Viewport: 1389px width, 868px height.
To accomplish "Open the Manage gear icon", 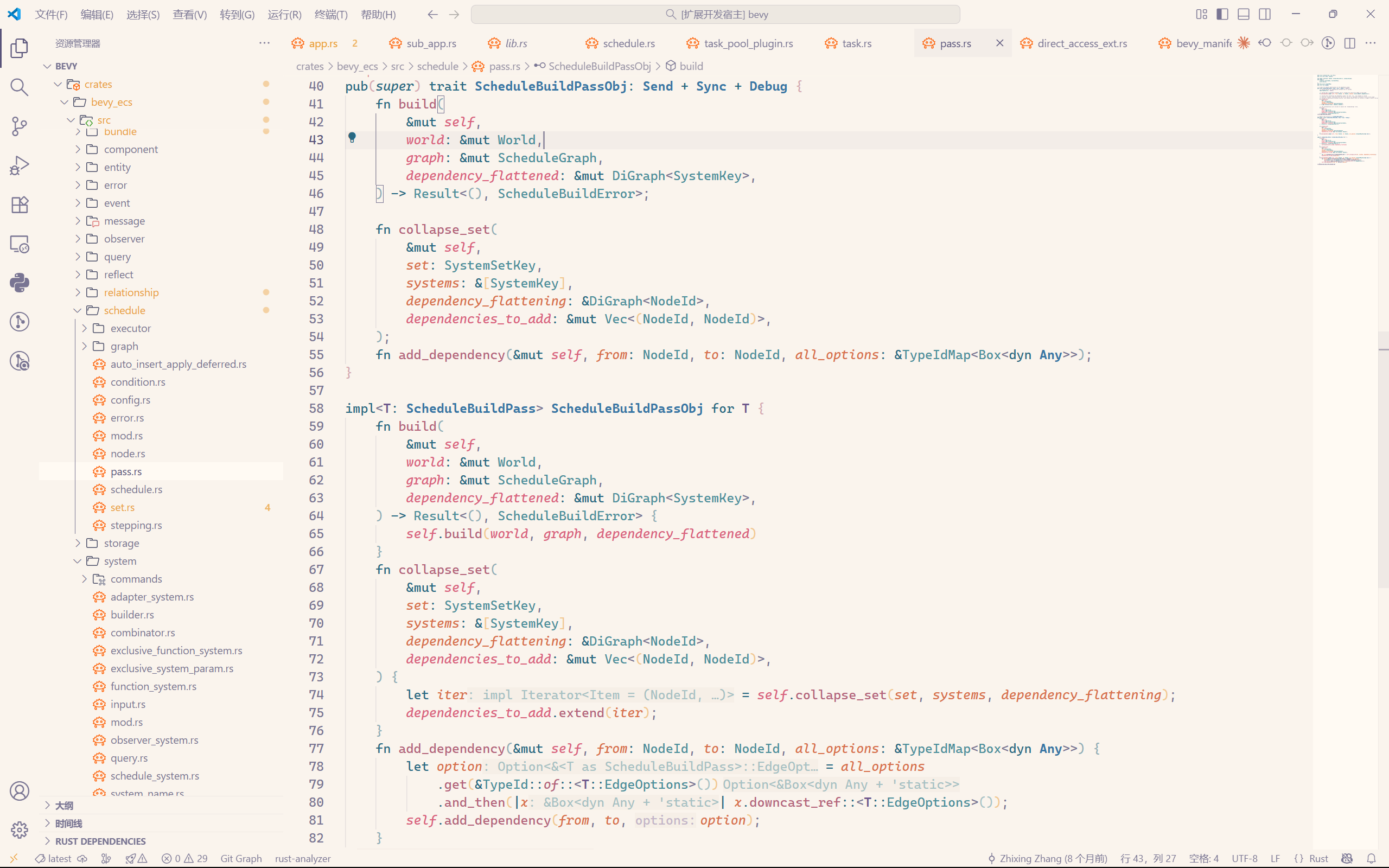I will tap(20, 829).
